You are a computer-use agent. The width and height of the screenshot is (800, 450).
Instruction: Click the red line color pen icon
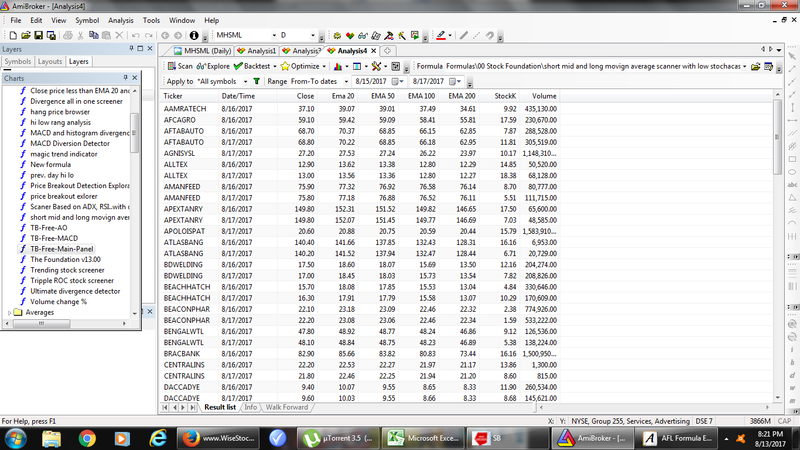(441, 35)
